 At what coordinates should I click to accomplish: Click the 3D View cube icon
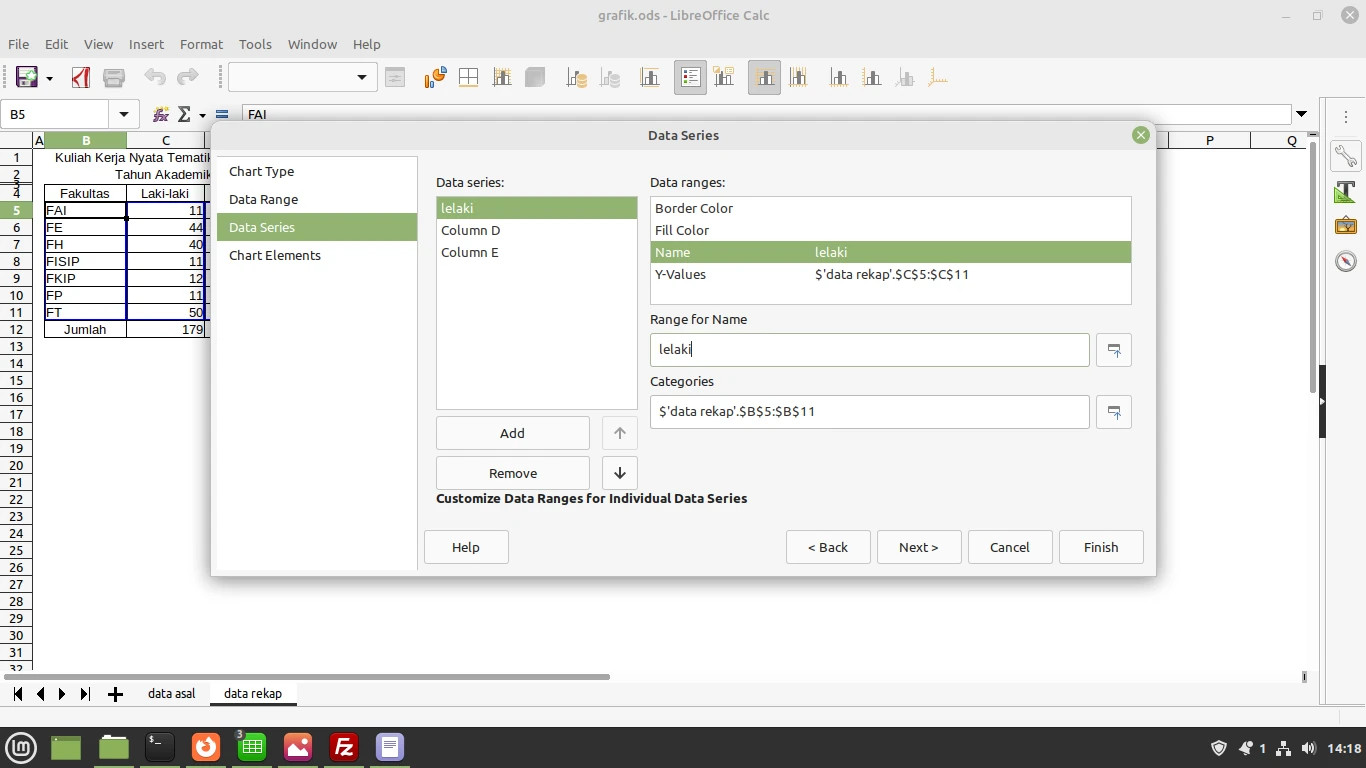point(535,78)
